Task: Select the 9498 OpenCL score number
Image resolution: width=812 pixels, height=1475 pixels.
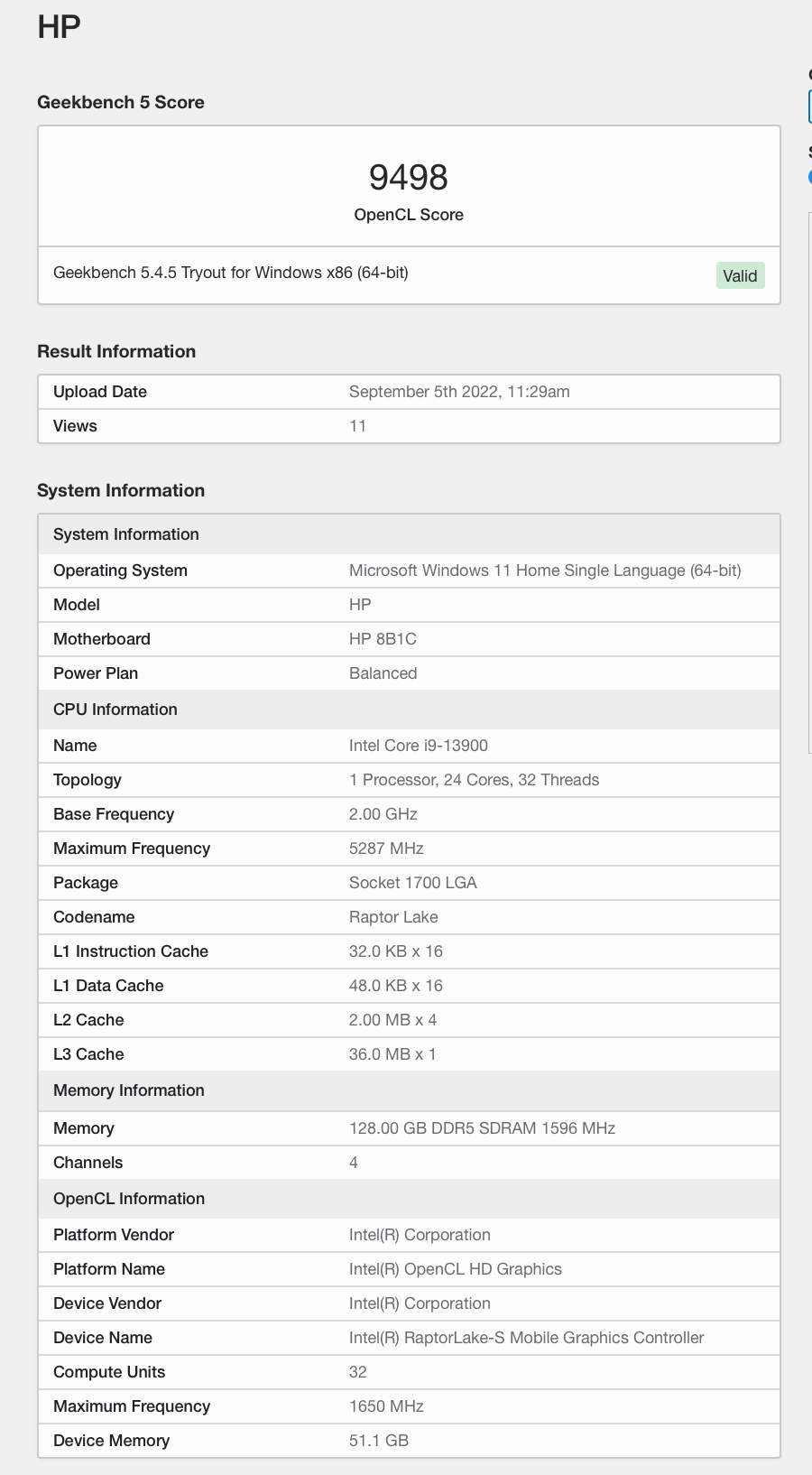Action: click(x=409, y=177)
